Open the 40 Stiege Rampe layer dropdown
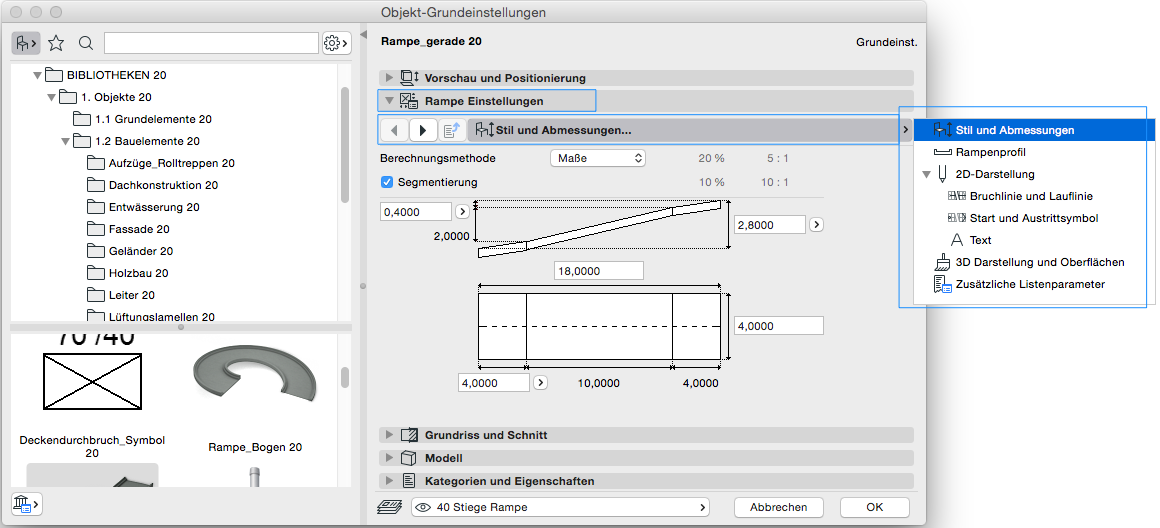The width and height of the screenshot is (1160, 528). 560,507
